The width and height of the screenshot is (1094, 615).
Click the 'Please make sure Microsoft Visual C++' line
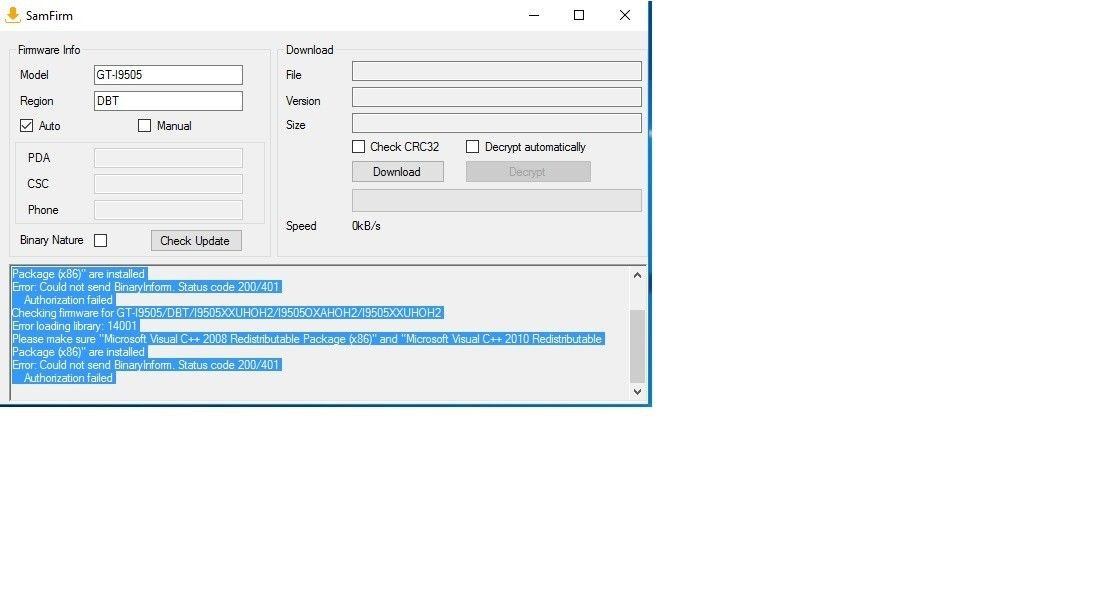point(308,339)
